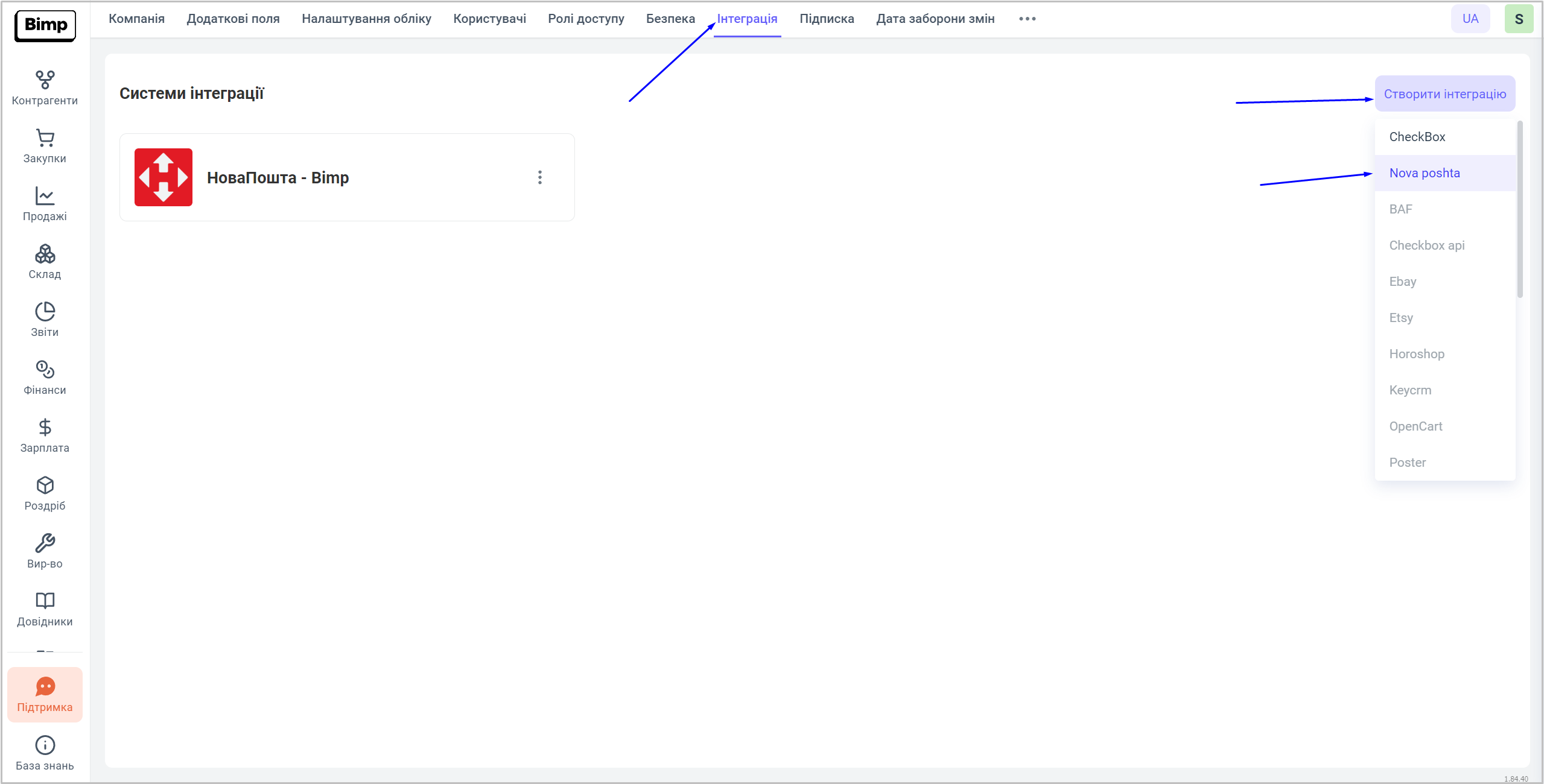1544x784 pixels.
Task: Open the Склад warehouse icon
Action: click(45, 262)
